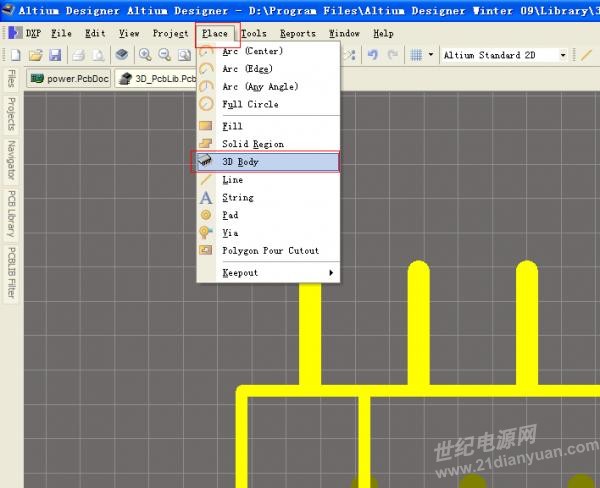This screenshot has height=488, width=600.
Task: Click the Pad icon in menu
Action: 206,215
